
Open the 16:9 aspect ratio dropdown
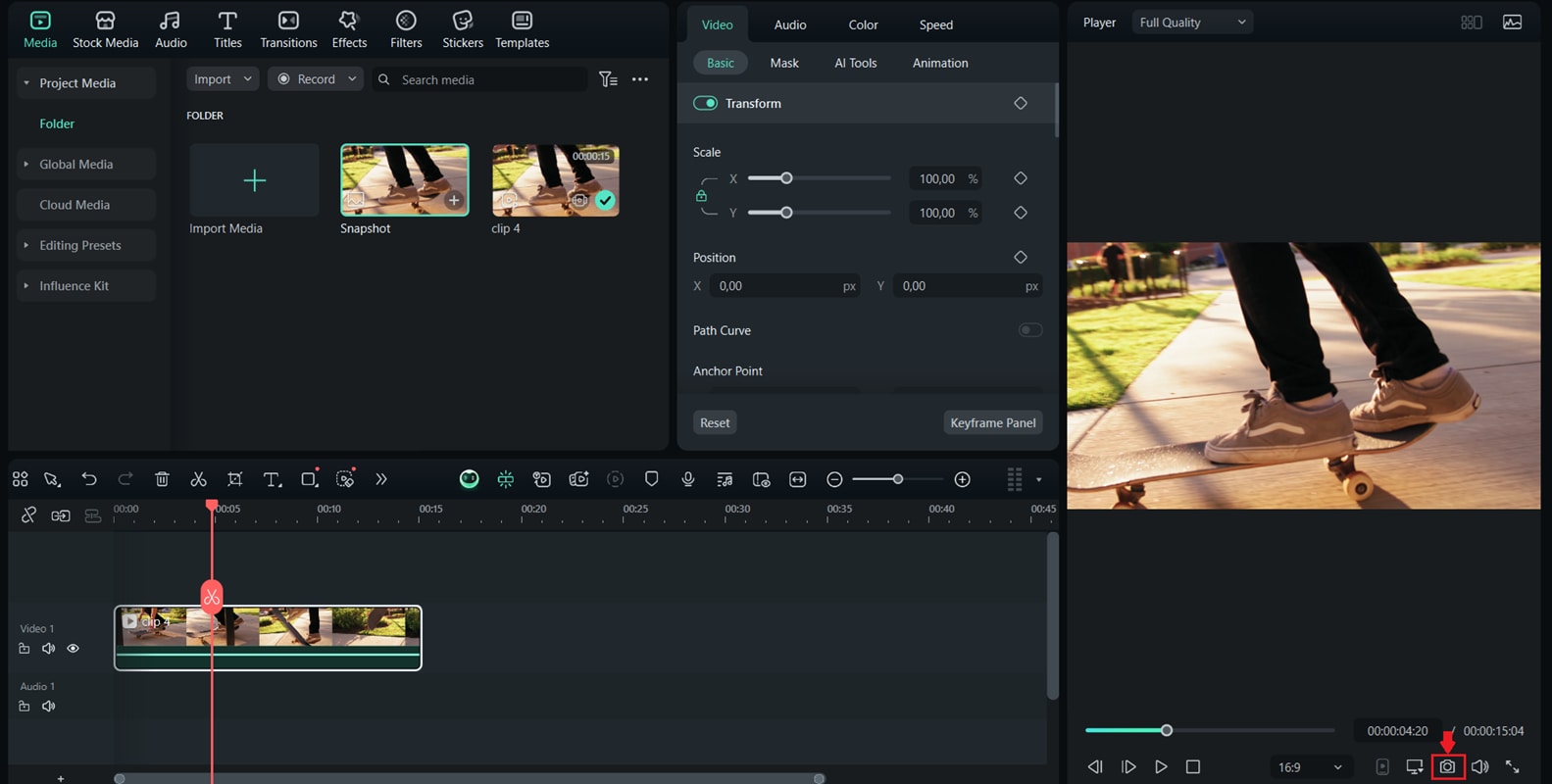click(x=1310, y=767)
